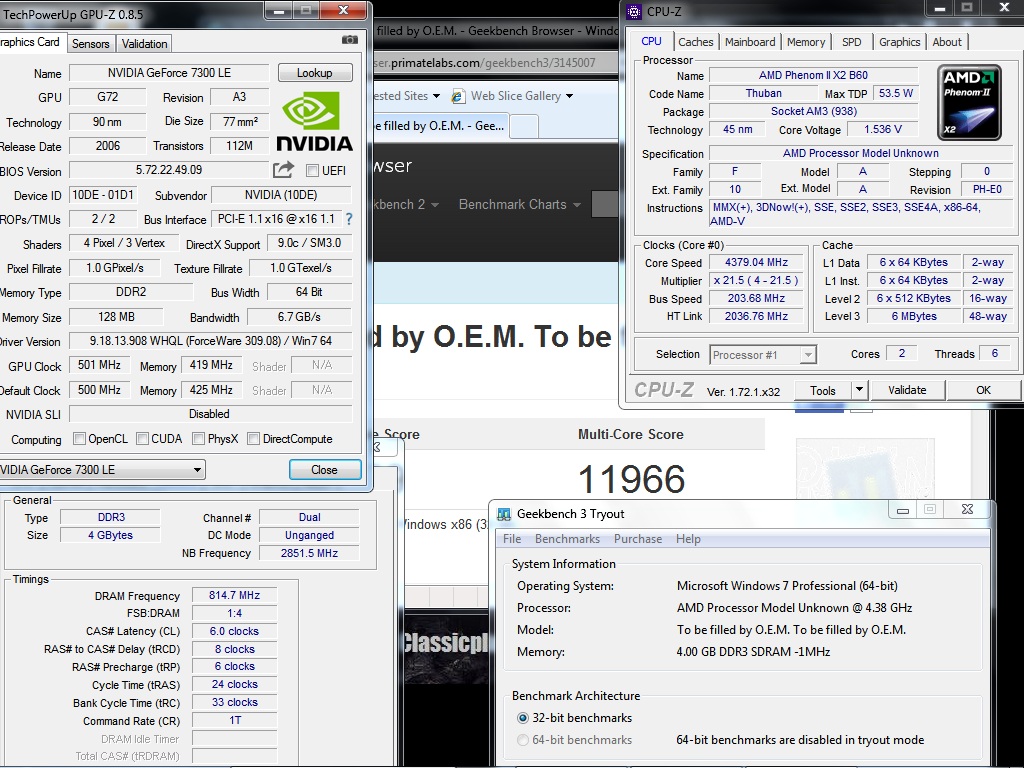The width and height of the screenshot is (1024, 768).
Task: Click the GPU Name field NVIDIA GeForce 7300 LE
Action: [169, 72]
